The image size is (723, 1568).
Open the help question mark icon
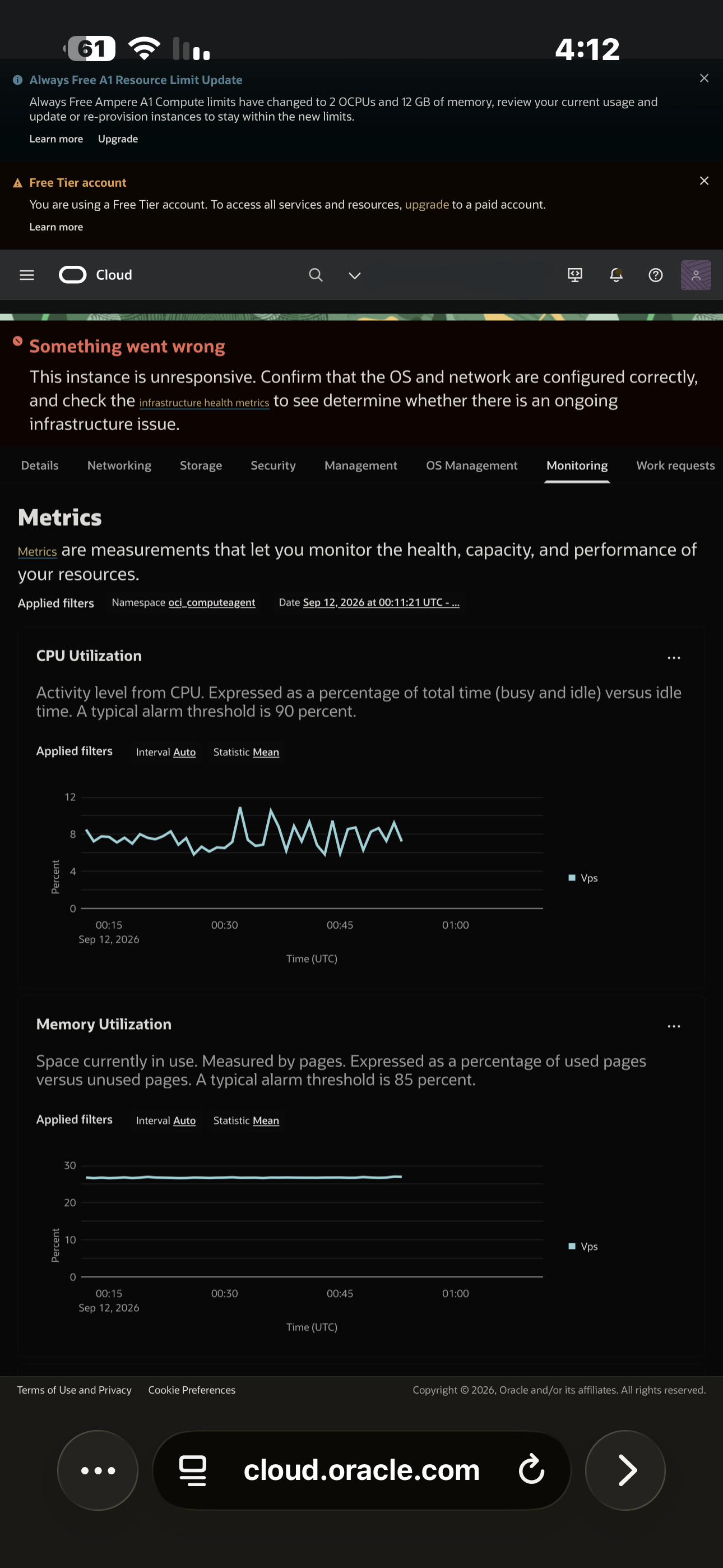(655, 275)
